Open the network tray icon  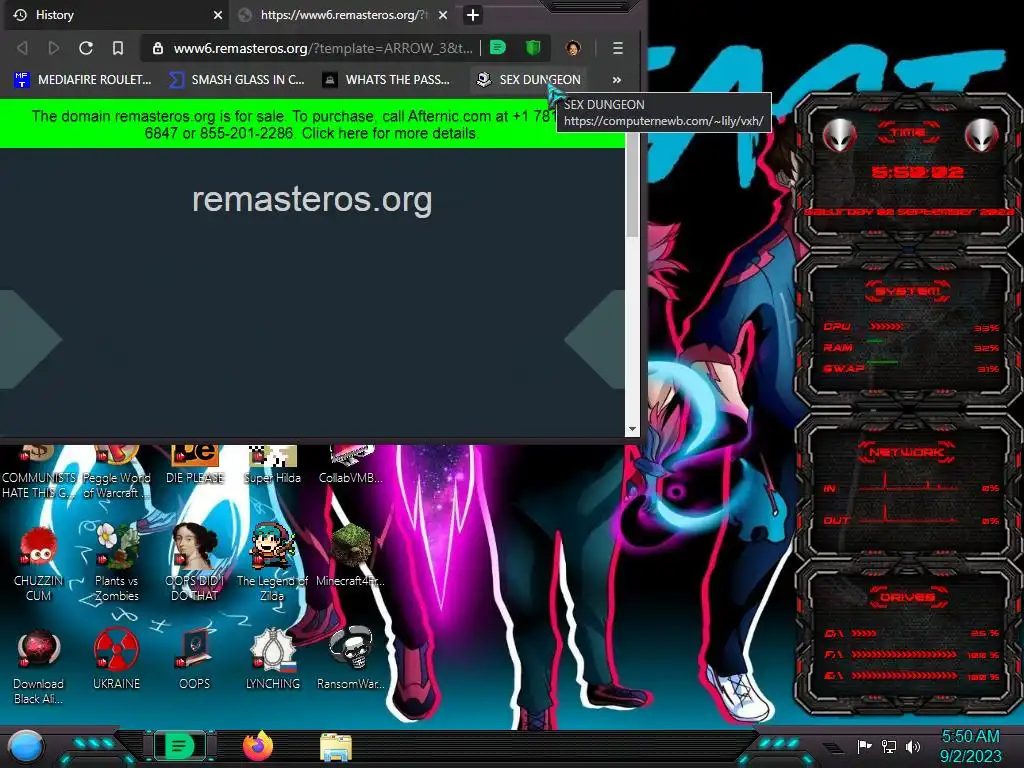tap(889, 746)
